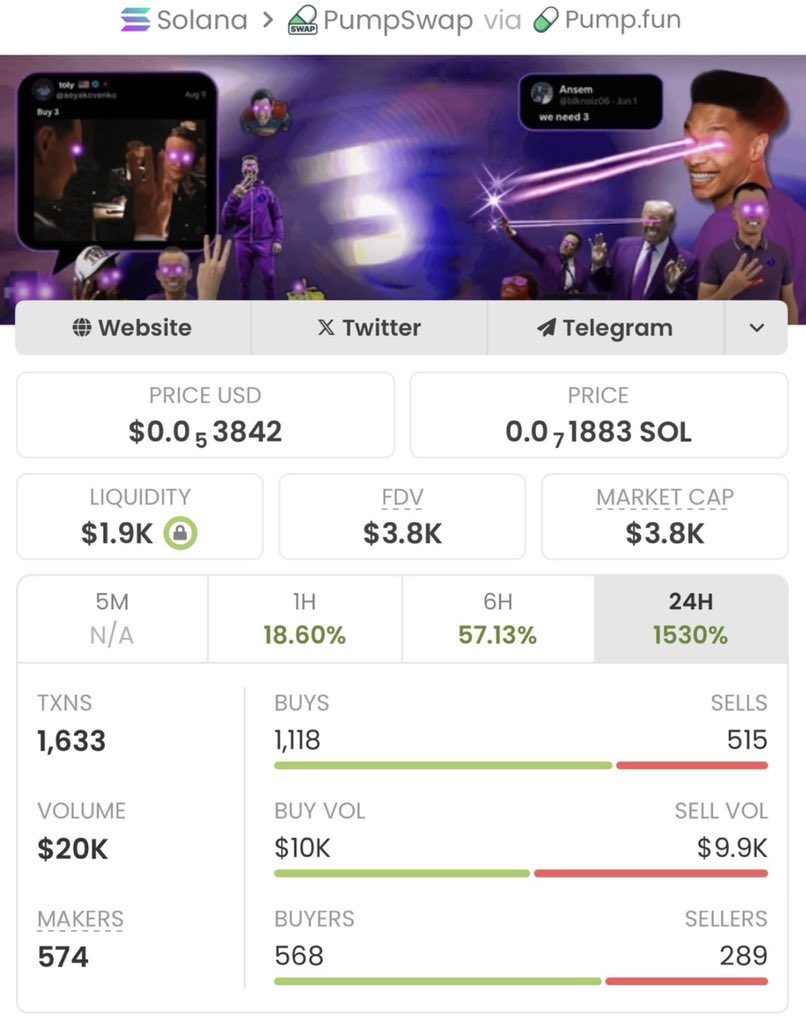Click the PumpSwap logo icon
Viewport: 806px width, 1024px height.
(303, 20)
